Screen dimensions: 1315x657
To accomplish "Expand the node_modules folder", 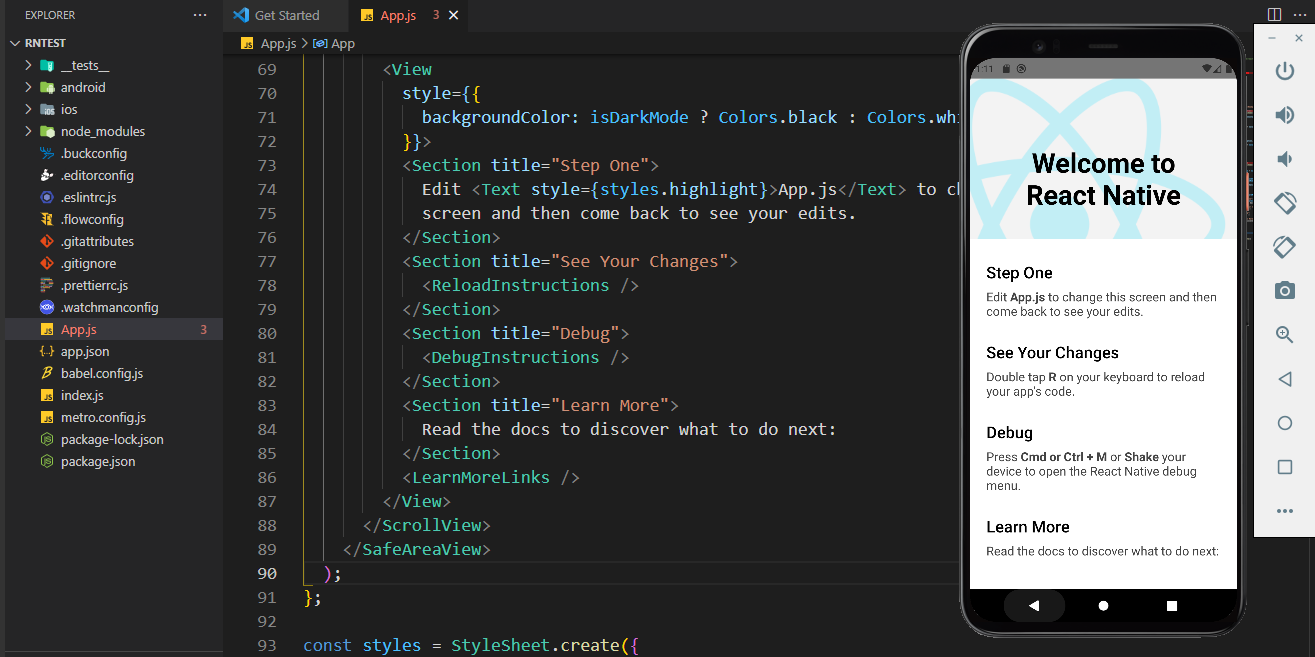I will (x=29, y=131).
